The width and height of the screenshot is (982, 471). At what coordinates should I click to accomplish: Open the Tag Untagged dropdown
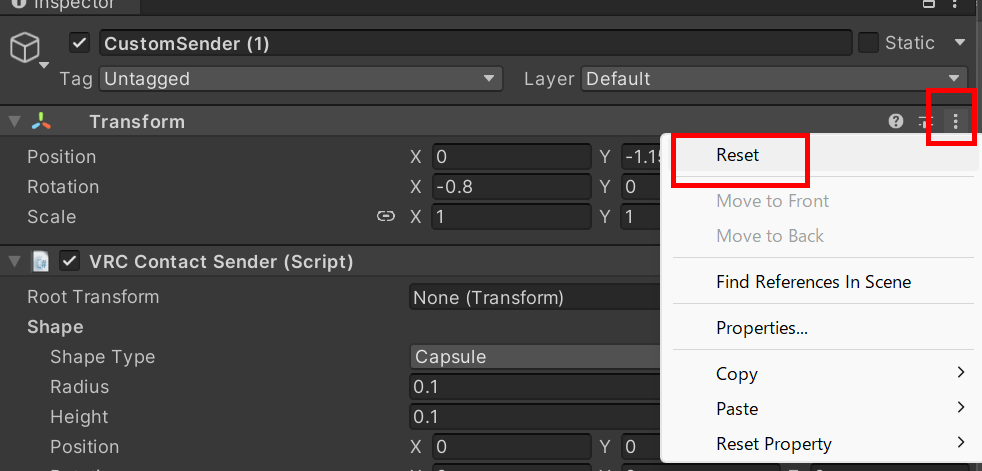(x=301, y=79)
